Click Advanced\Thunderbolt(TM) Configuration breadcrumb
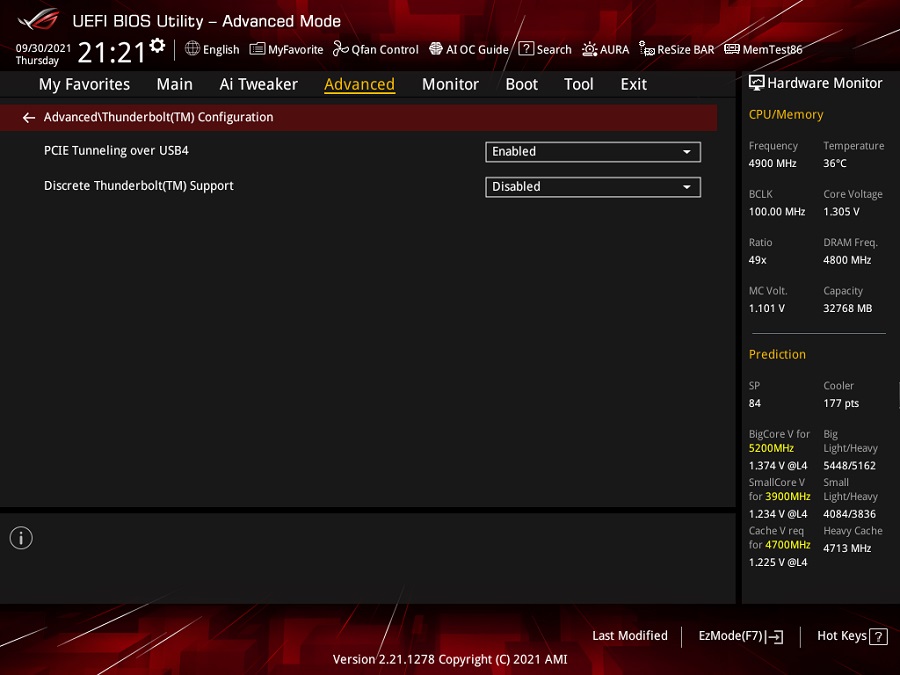The width and height of the screenshot is (900, 675). [x=158, y=117]
